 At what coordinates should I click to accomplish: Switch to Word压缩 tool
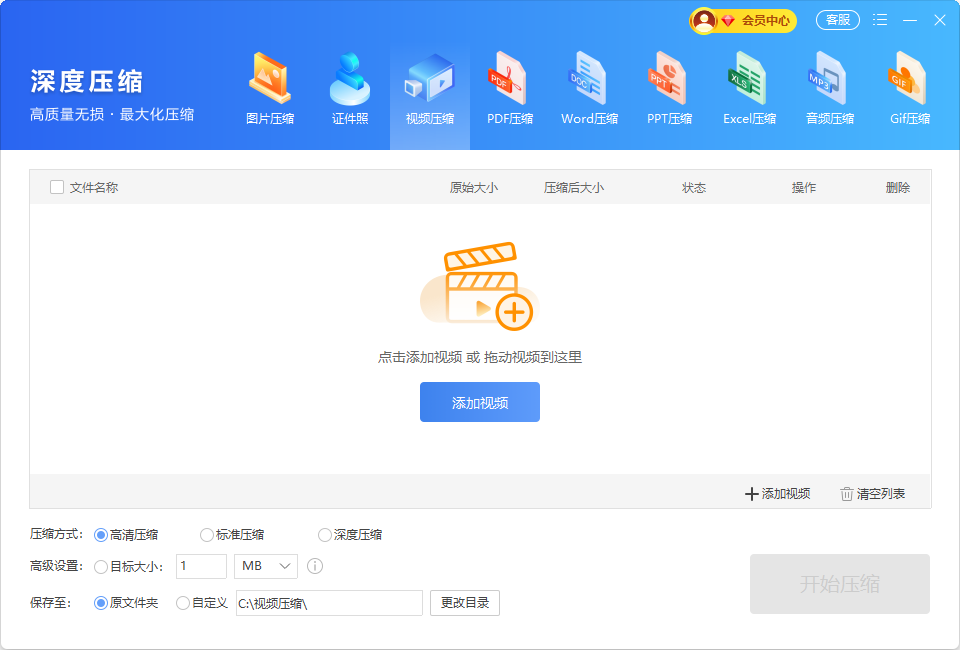tap(589, 92)
